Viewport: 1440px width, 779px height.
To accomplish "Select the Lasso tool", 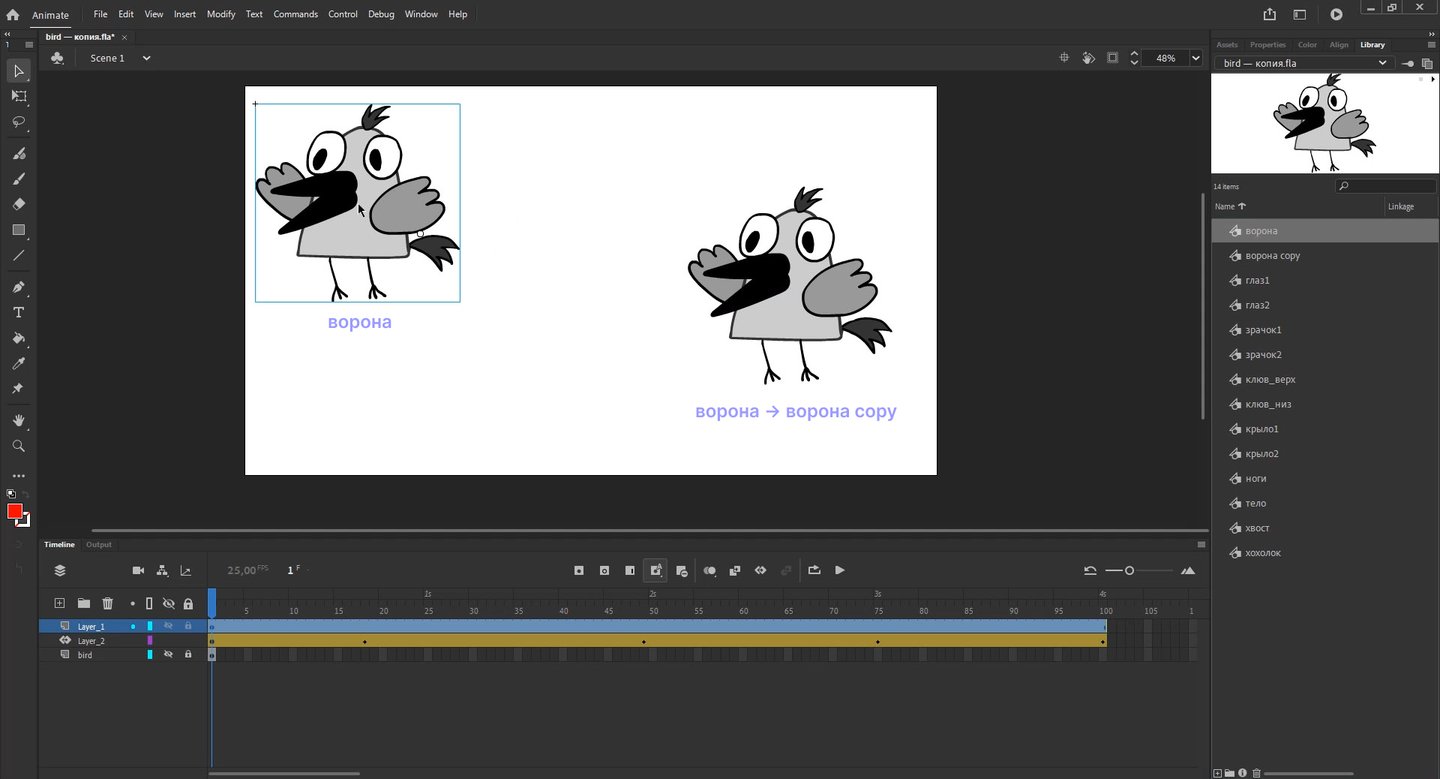I will (x=18, y=122).
